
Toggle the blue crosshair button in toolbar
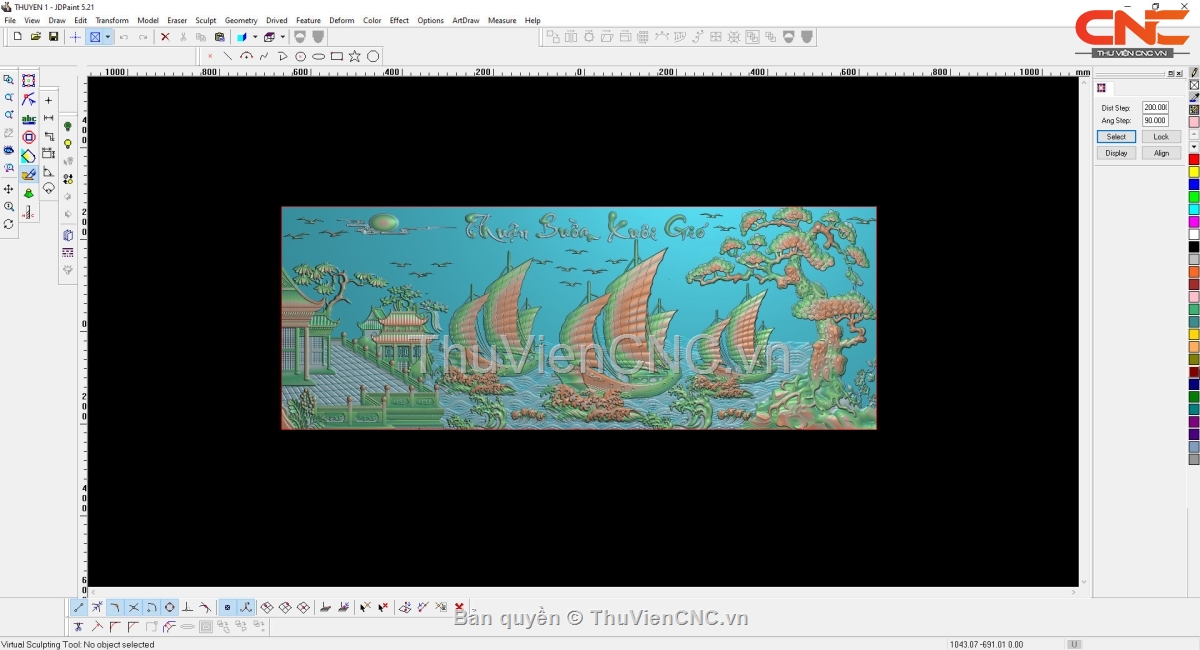[x=75, y=37]
